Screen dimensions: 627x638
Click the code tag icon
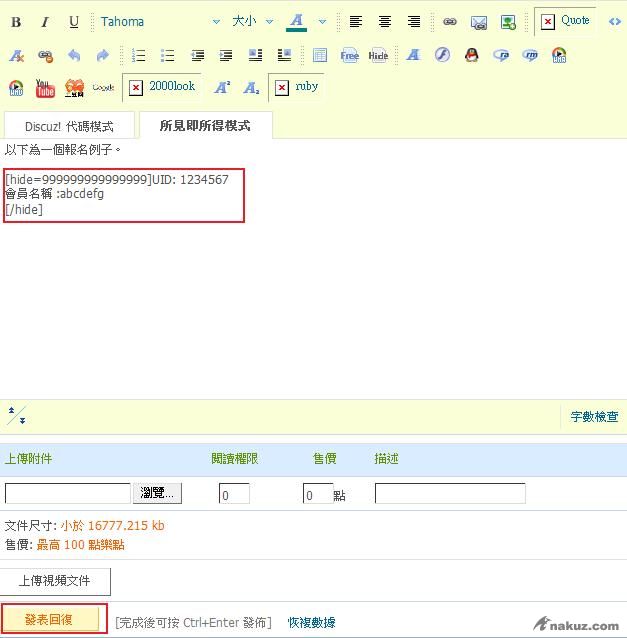(x=614, y=22)
